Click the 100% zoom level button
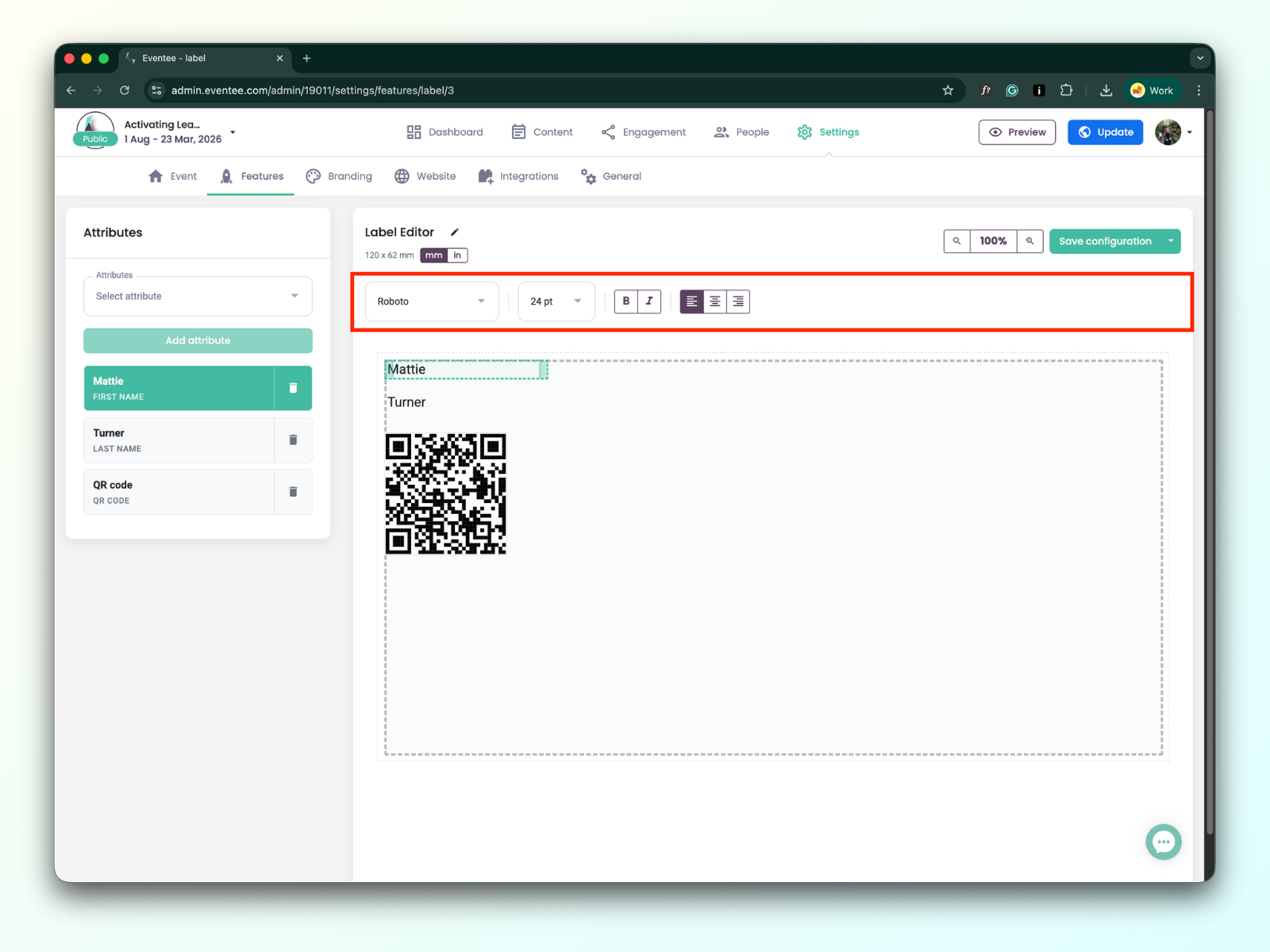The image size is (1270, 952). (x=993, y=241)
